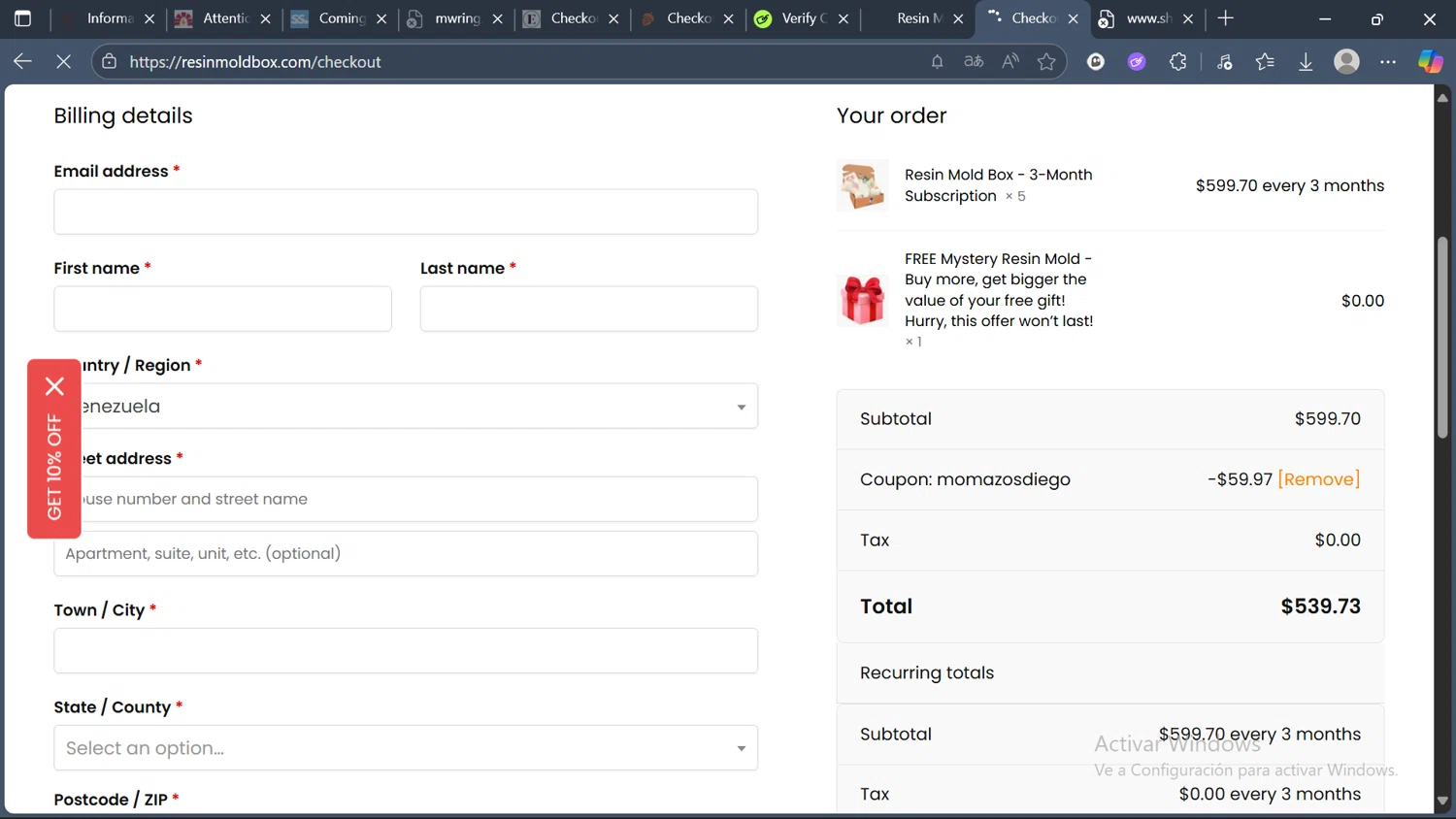Click the Town / City field

(406, 650)
